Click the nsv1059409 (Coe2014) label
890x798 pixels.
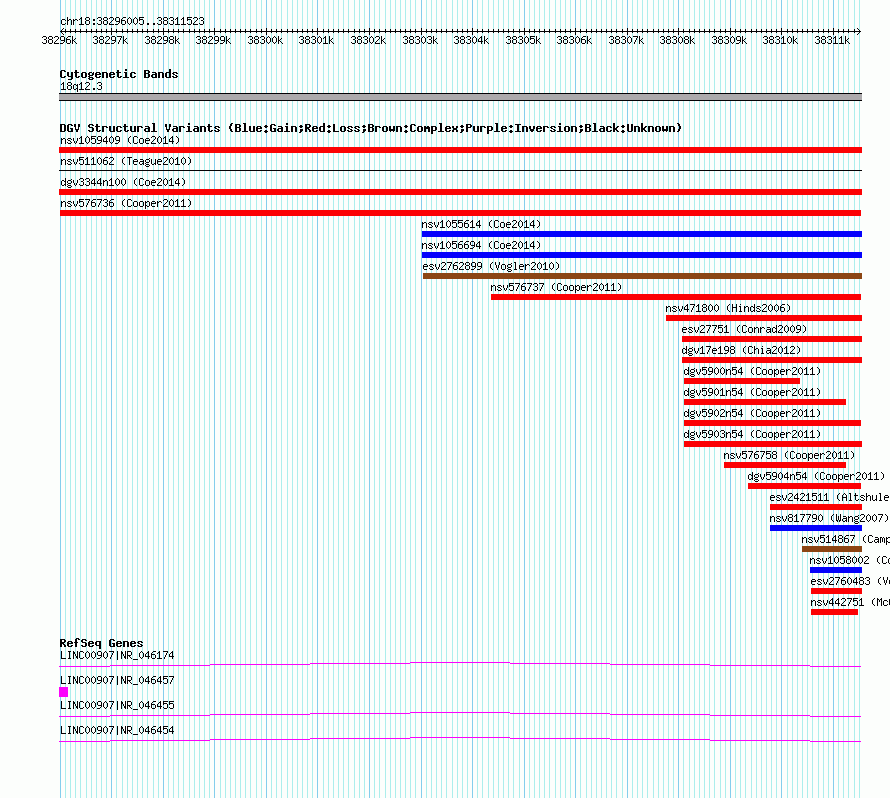click(x=120, y=140)
